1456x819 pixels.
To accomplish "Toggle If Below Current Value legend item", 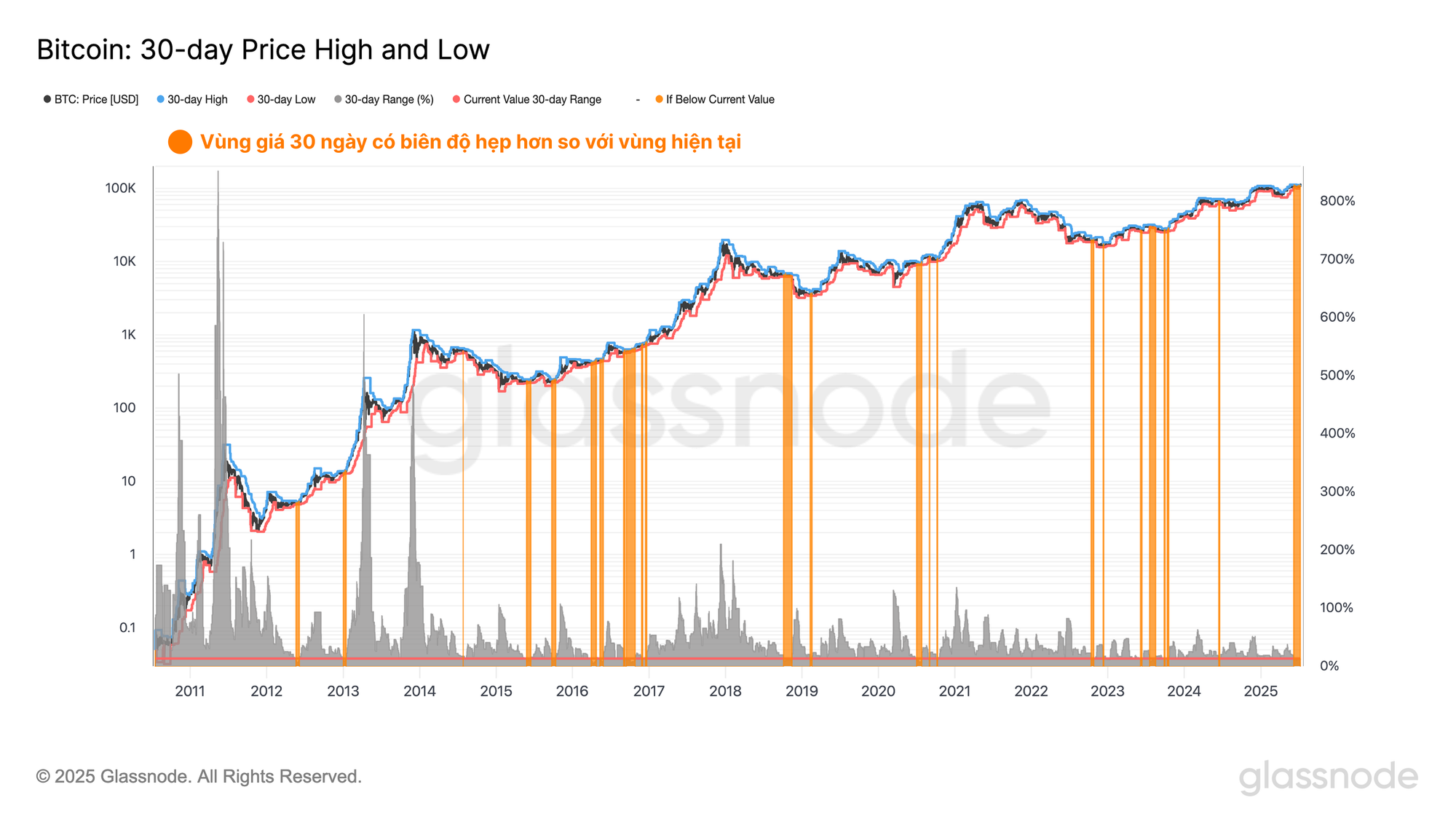I will tap(715, 99).
